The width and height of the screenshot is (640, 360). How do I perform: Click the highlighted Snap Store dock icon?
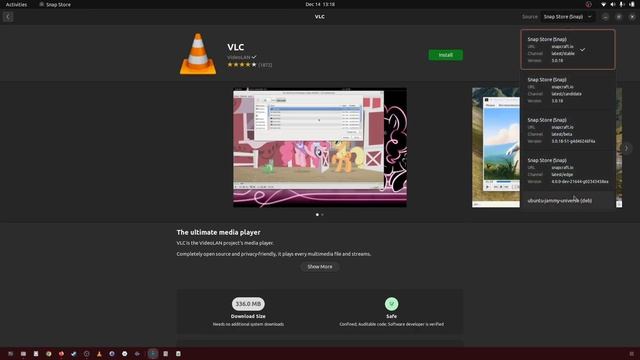point(153,354)
